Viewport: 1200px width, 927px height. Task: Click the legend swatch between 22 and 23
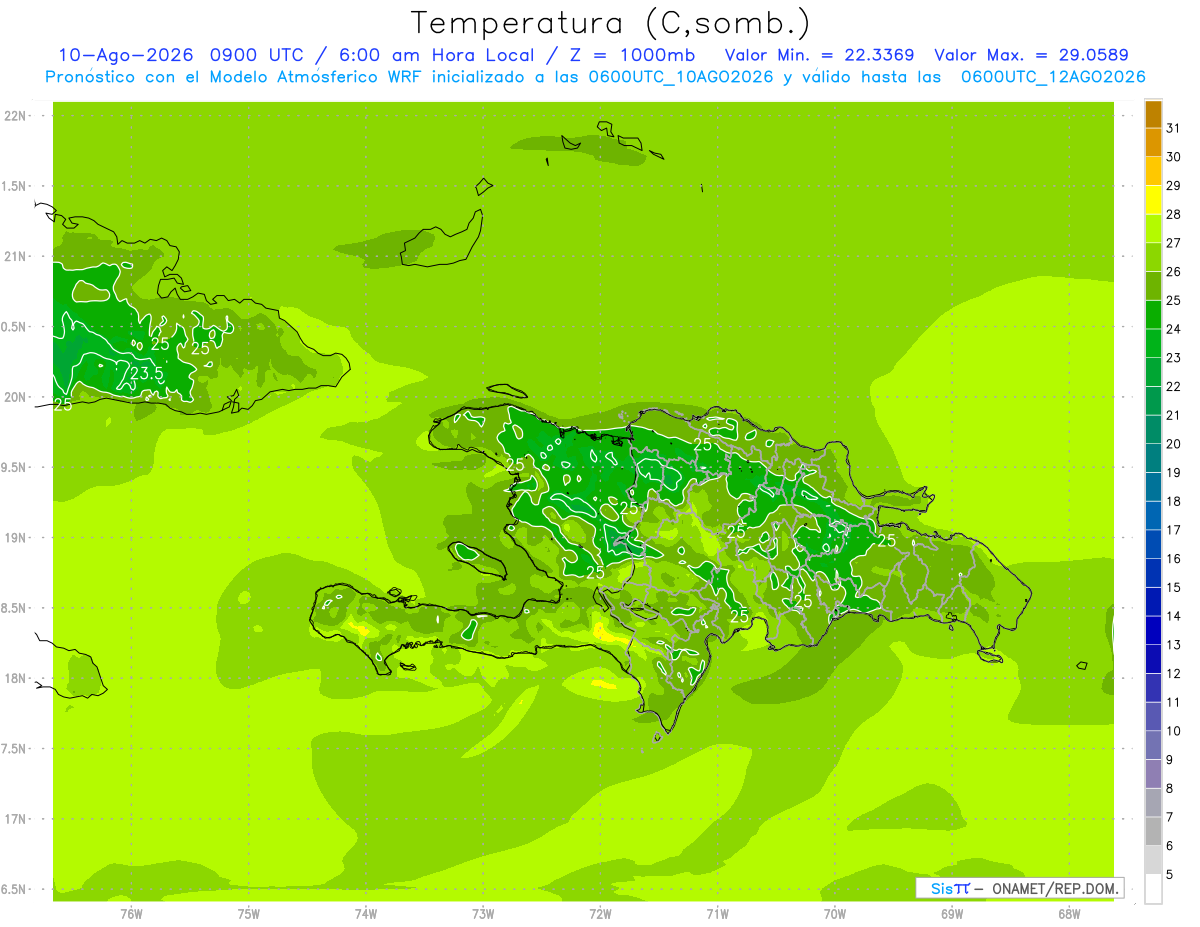tap(1153, 372)
